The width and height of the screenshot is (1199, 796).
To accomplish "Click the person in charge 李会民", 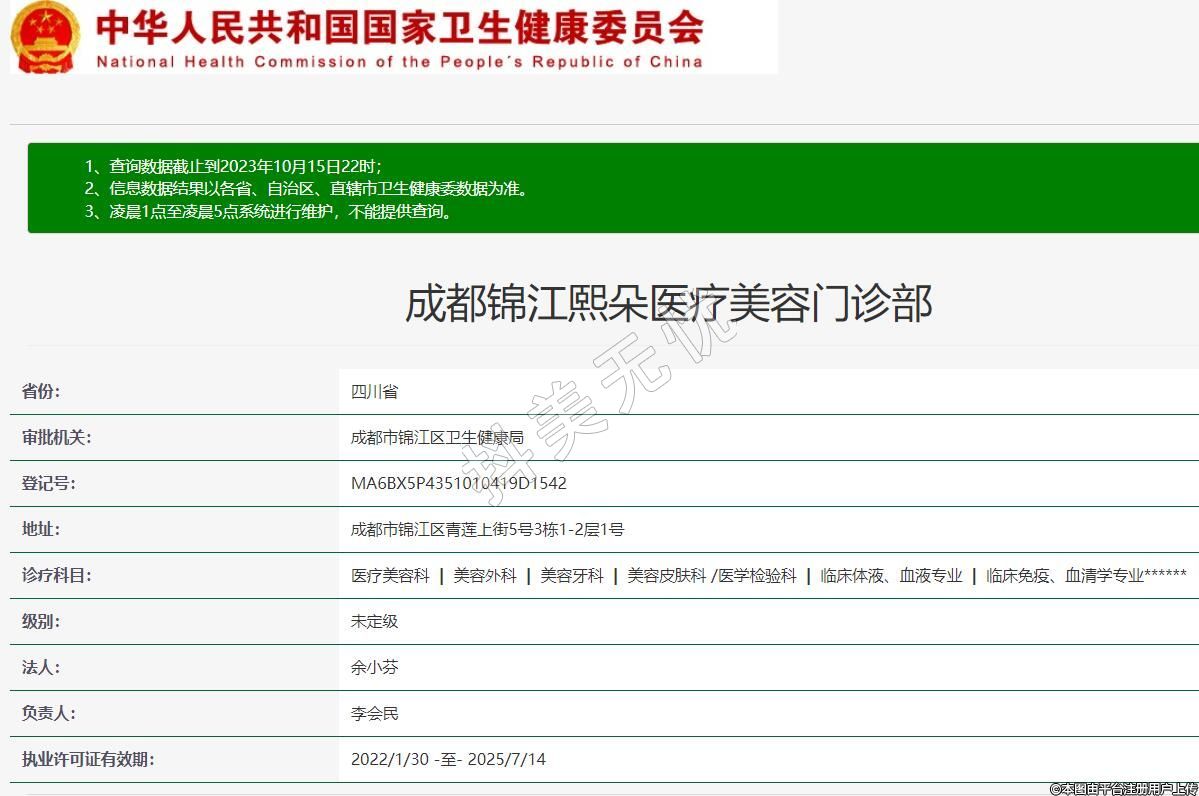I will (374, 713).
